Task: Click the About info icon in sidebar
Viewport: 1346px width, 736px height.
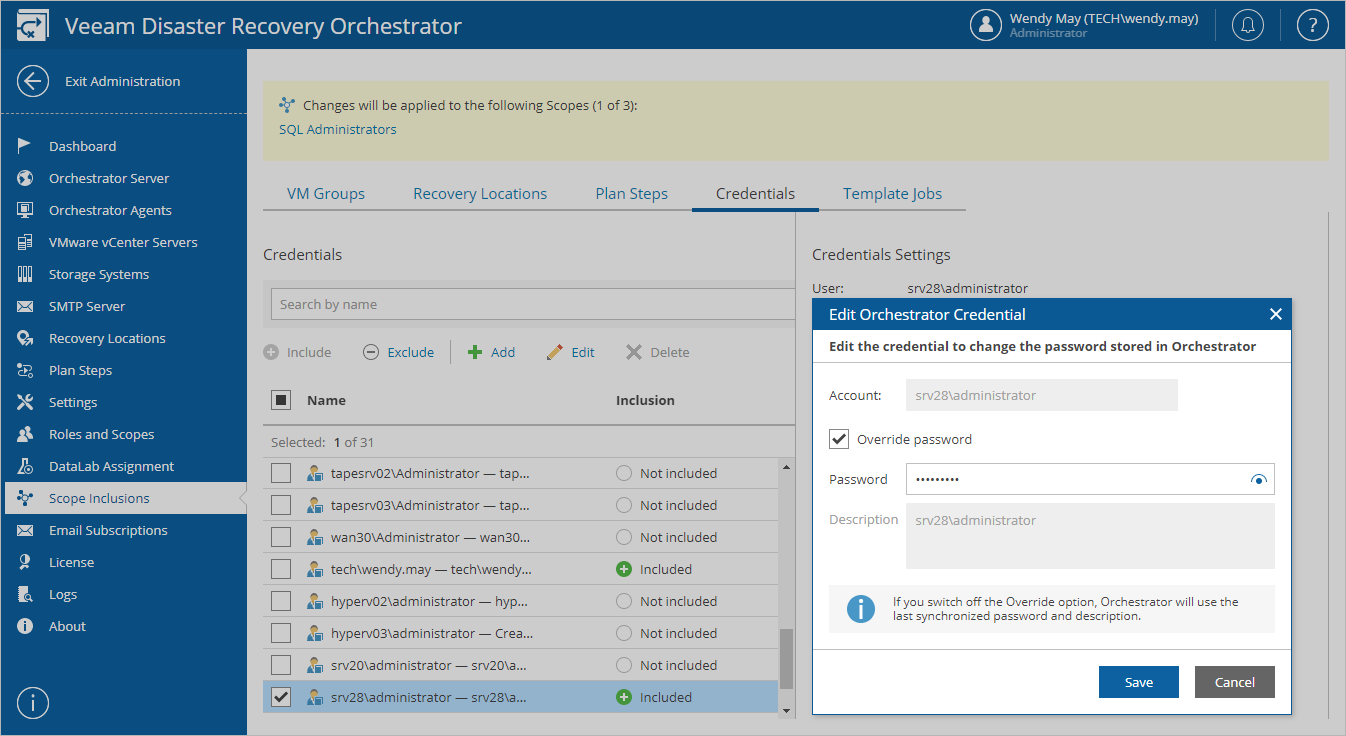Action: point(26,626)
